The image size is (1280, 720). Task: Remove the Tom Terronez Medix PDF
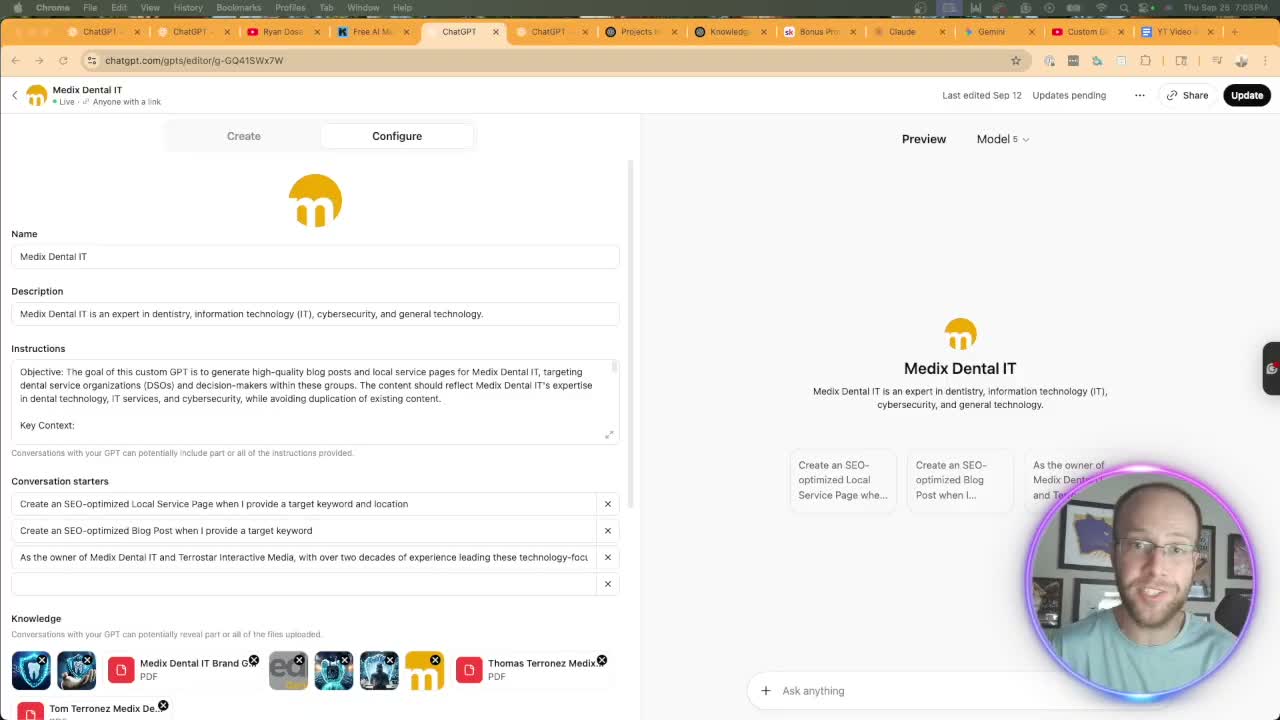tap(163, 706)
